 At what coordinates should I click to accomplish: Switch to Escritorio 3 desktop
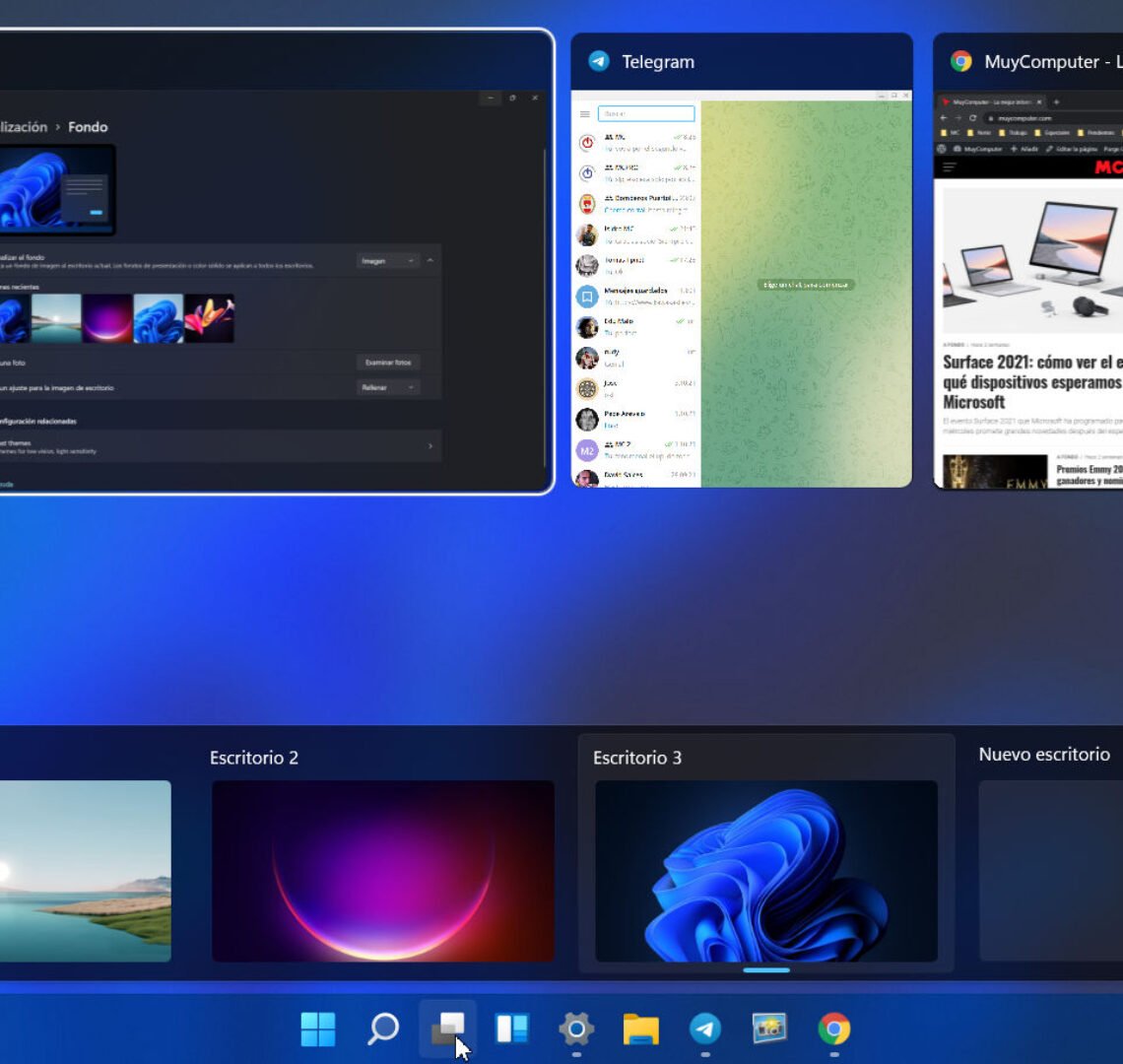pos(766,871)
